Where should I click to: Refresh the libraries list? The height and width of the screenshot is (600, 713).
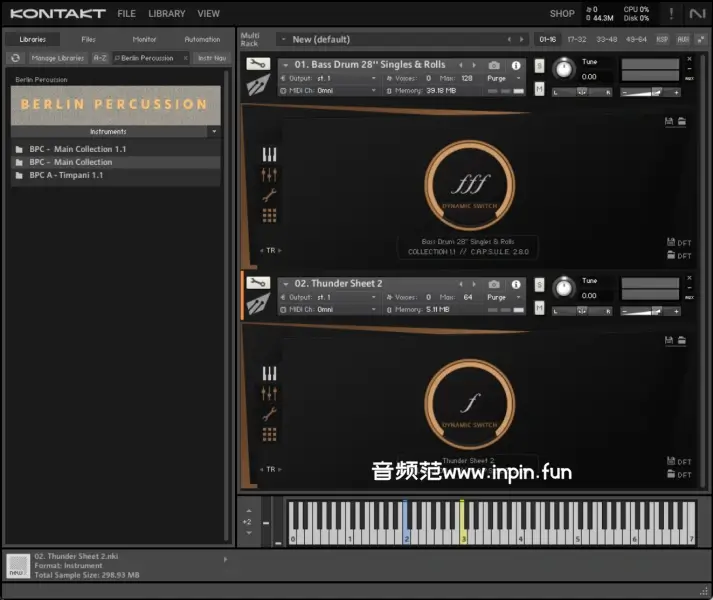point(15,58)
